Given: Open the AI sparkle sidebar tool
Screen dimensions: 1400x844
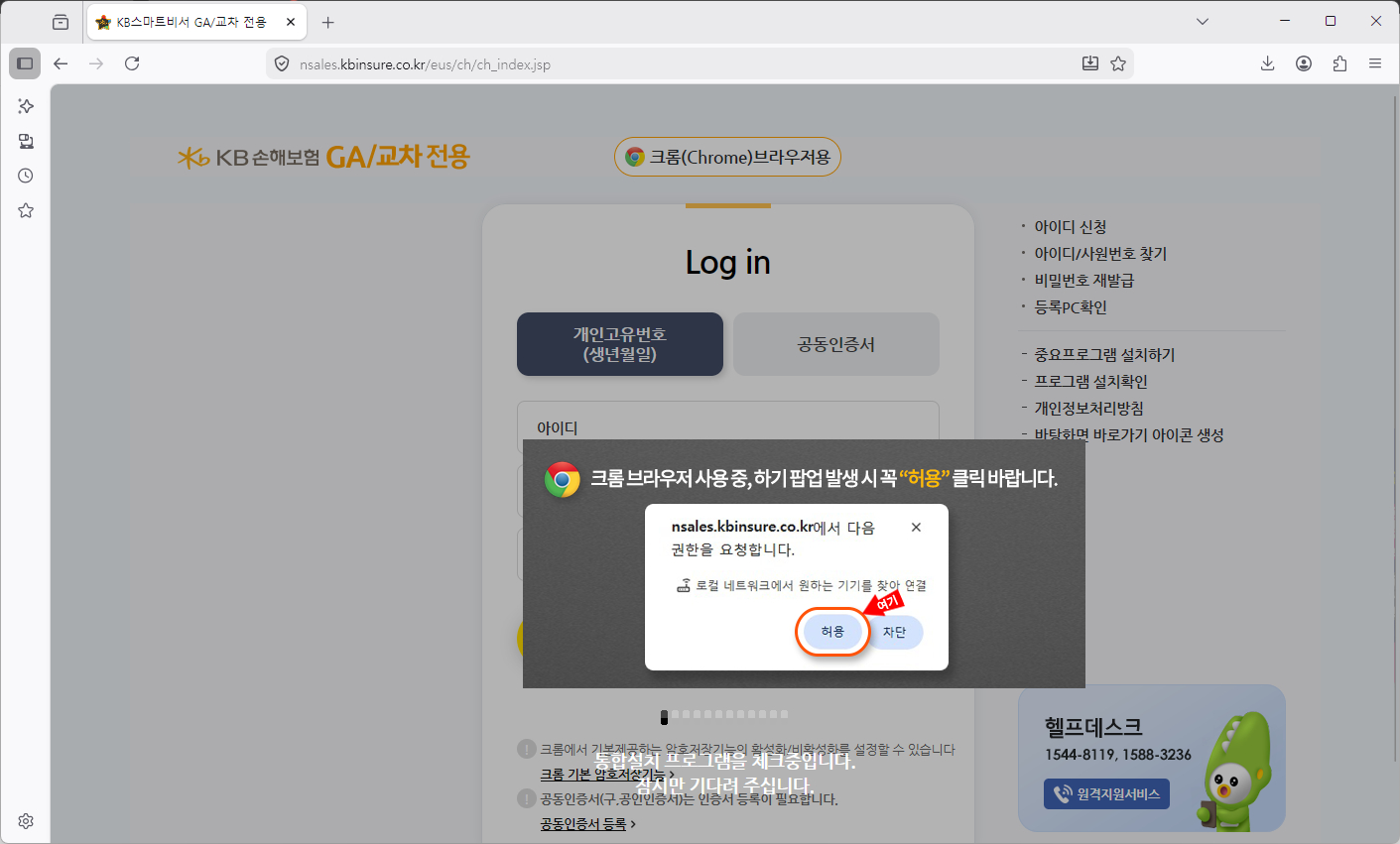Looking at the screenshot, I should pyautogui.click(x=26, y=106).
